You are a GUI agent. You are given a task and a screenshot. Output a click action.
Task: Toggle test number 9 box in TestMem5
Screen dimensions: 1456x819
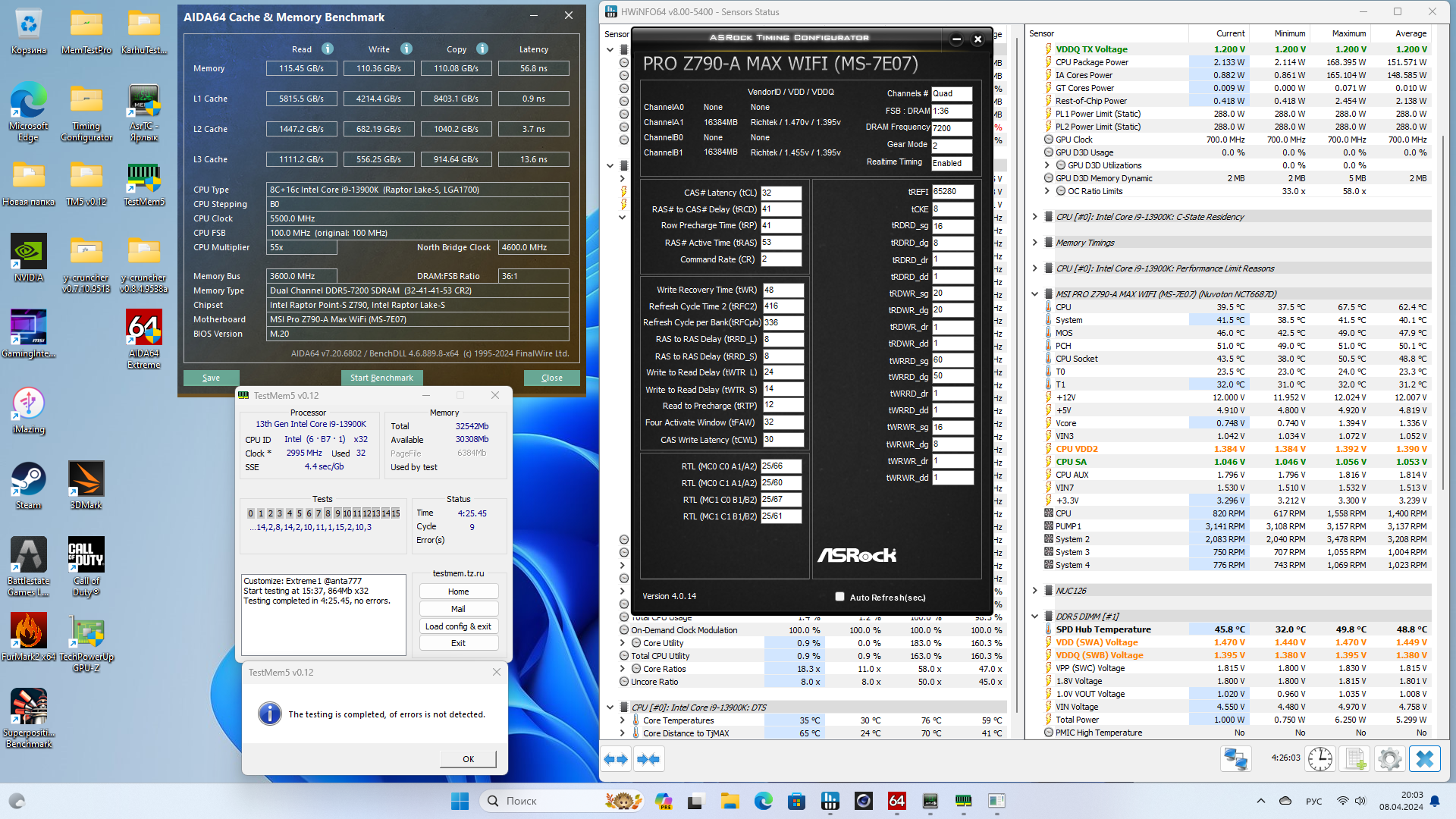tap(337, 513)
